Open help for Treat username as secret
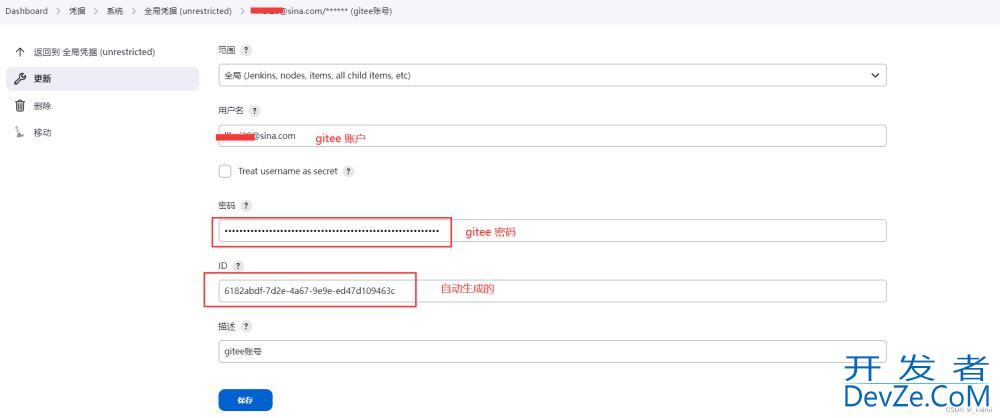Image resolution: width=1000 pixels, height=418 pixels. tap(348, 172)
